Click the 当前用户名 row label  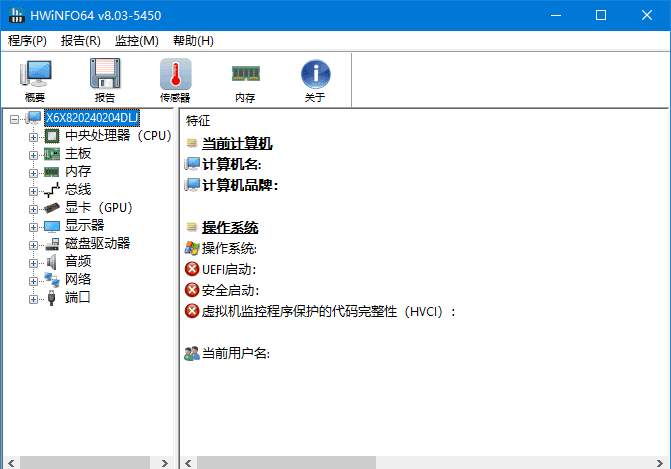click(x=235, y=353)
